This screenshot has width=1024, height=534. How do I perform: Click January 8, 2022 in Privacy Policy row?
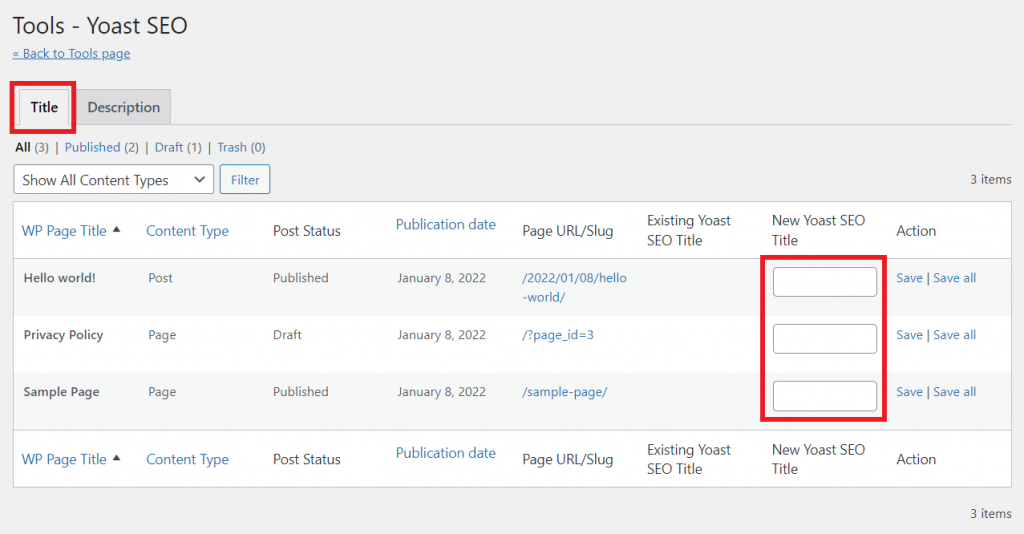pyautogui.click(x=441, y=335)
